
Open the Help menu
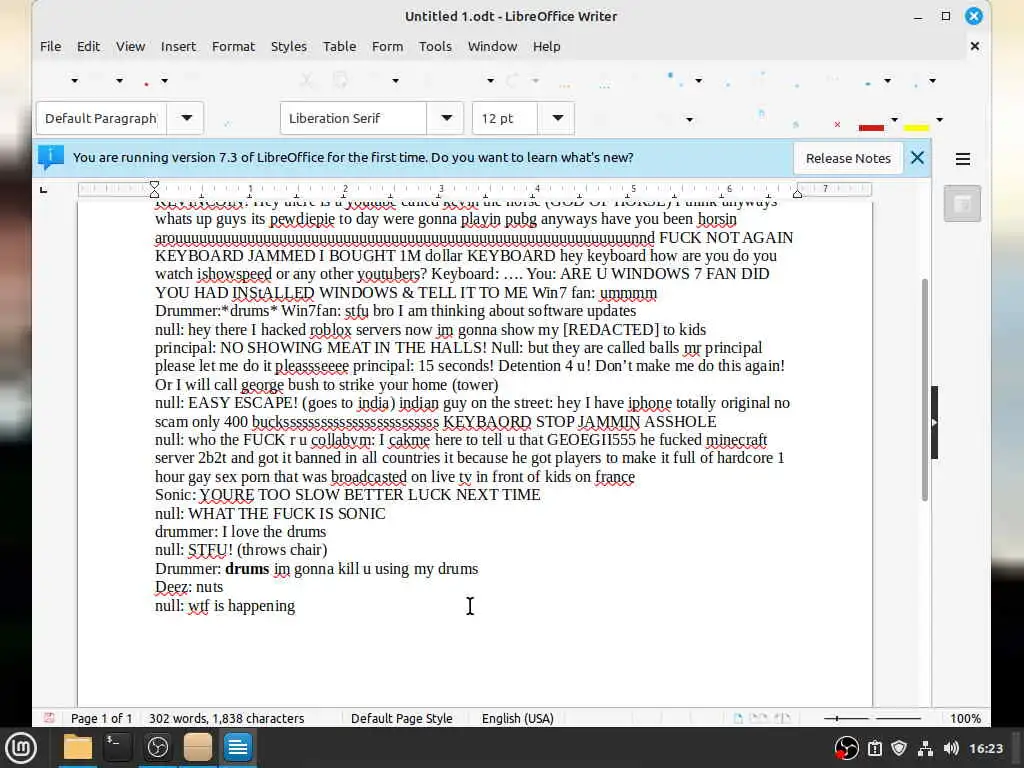(x=547, y=46)
